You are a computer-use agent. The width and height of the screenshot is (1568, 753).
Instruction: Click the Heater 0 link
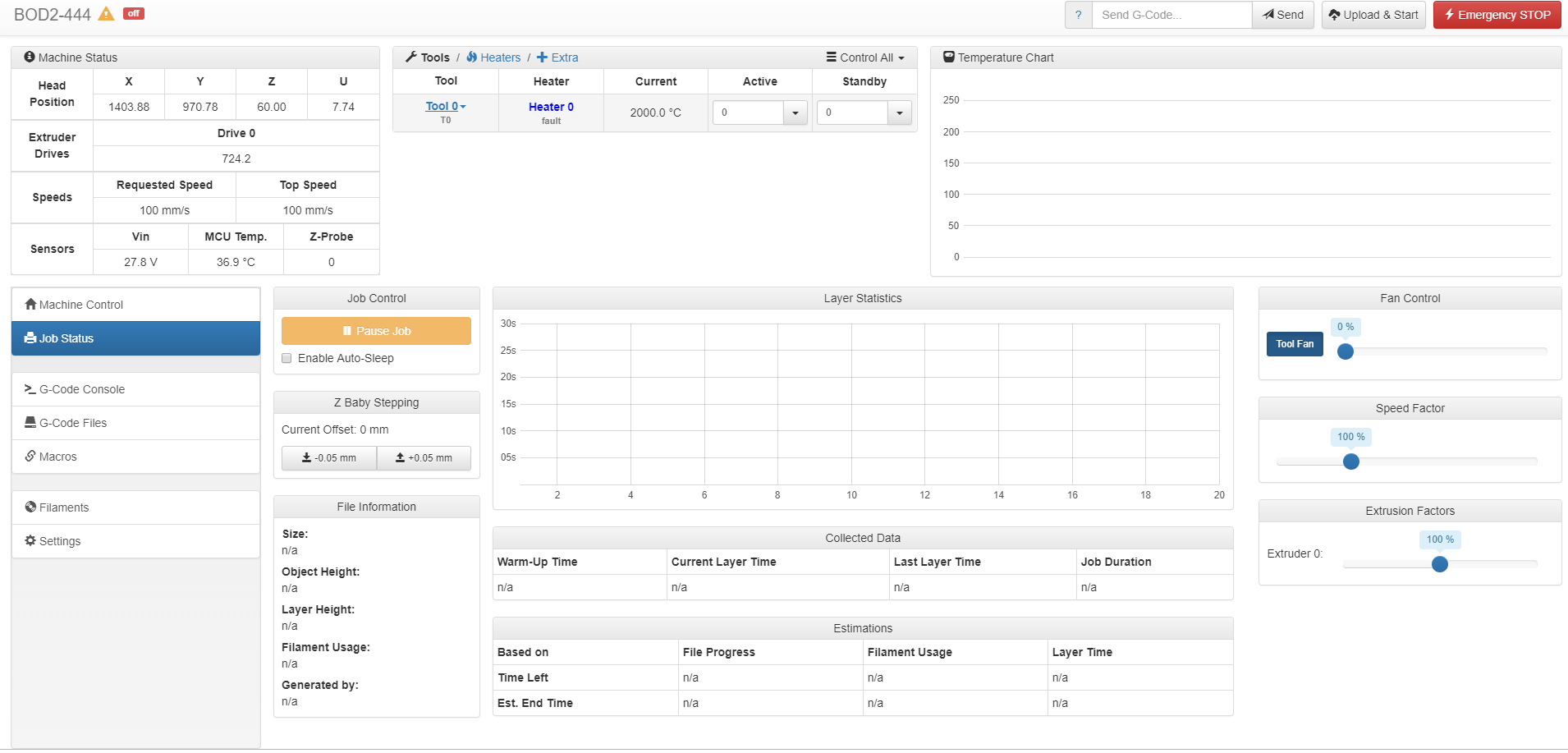pyautogui.click(x=551, y=107)
